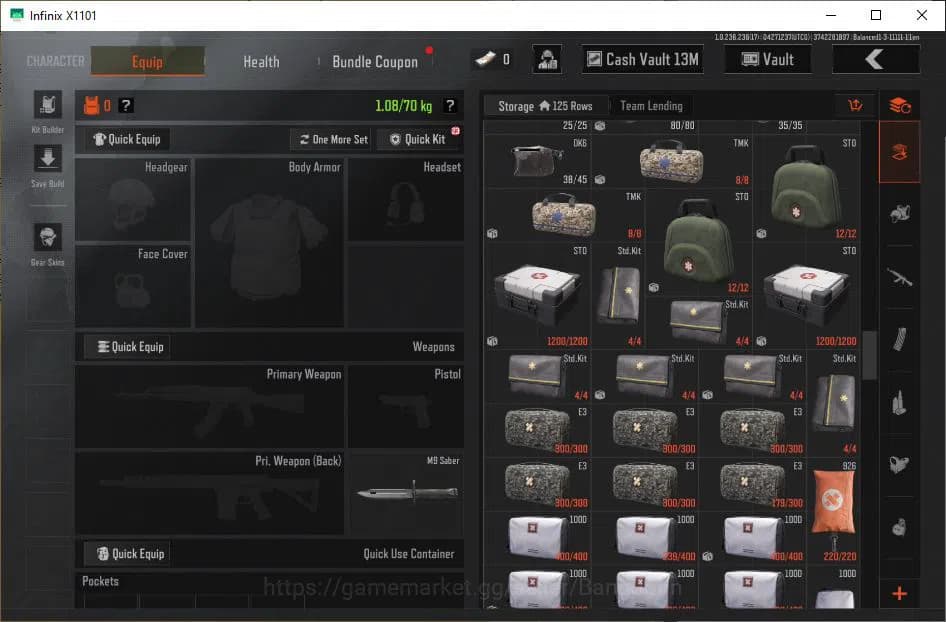This screenshot has width=946, height=622.
Task: Click the orange plus icon in sidebar
Action: point(899,594)
